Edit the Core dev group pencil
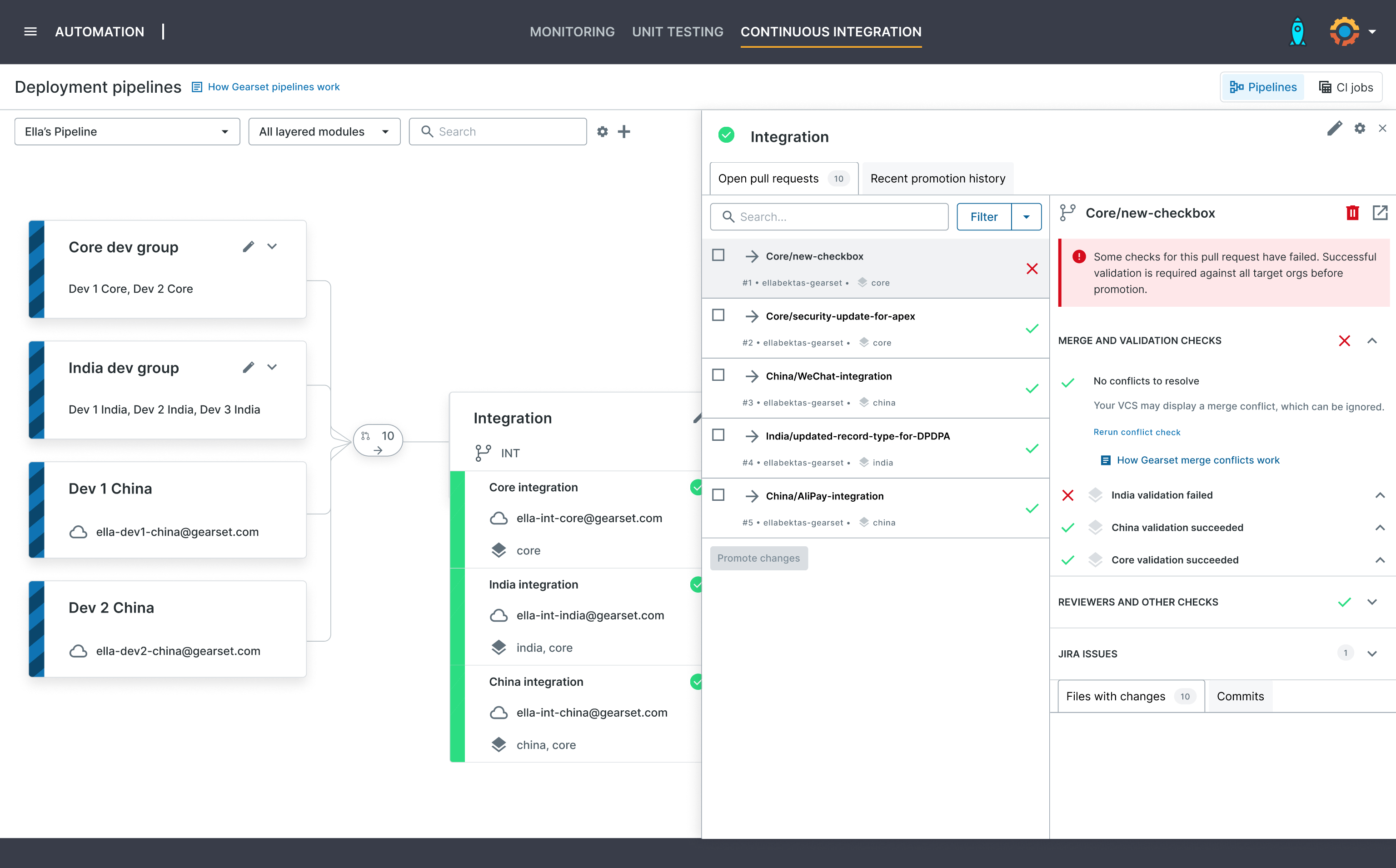 tap(248, 247)
